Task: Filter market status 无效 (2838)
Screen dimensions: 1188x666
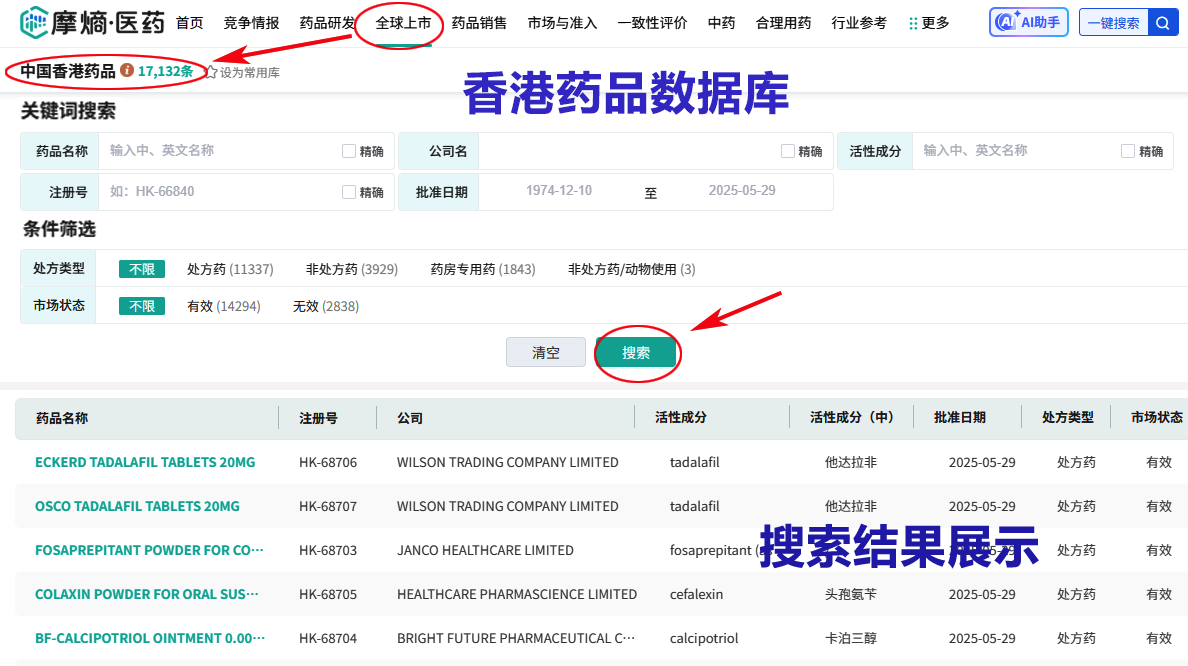Action: 326,306
